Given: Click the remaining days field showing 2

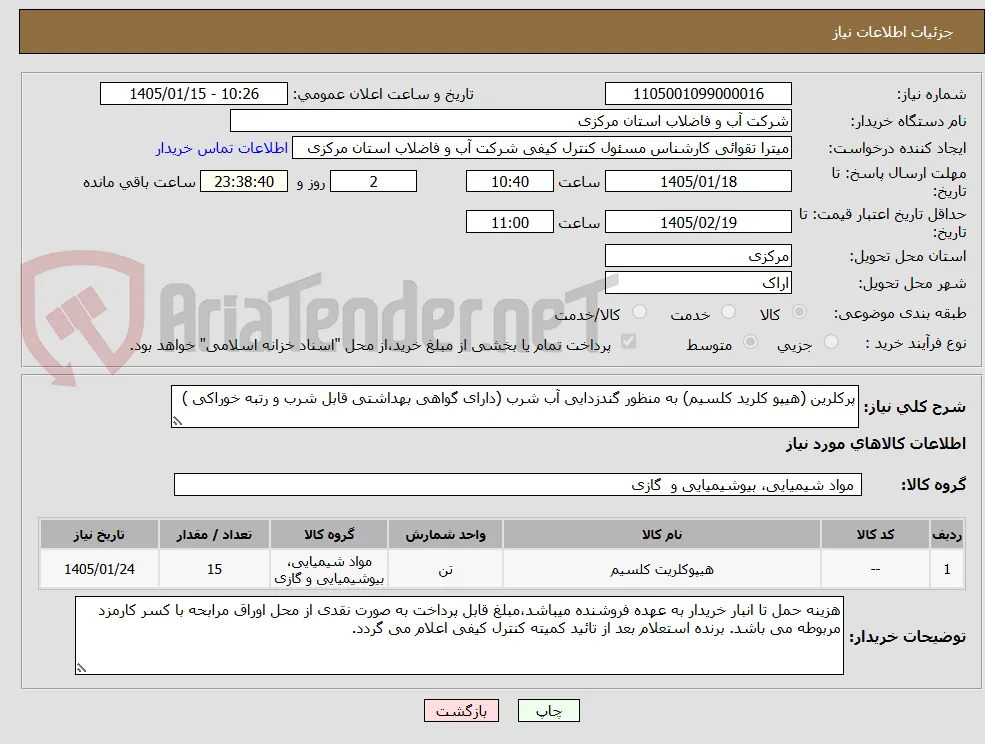Looking at the screenshot, I should (373, 182).
